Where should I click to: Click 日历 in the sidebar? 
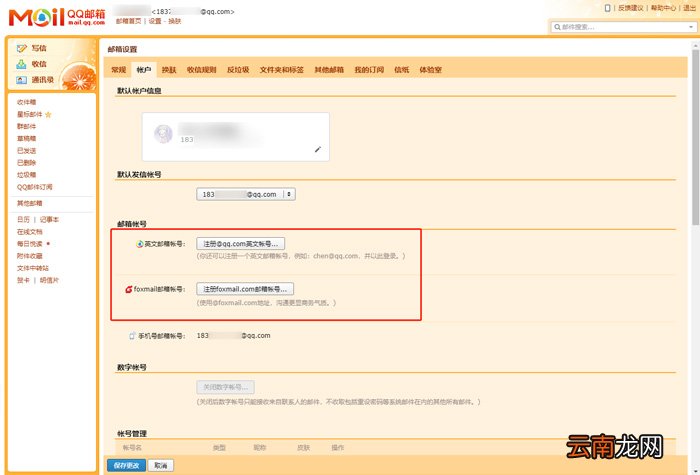point(23,220)
